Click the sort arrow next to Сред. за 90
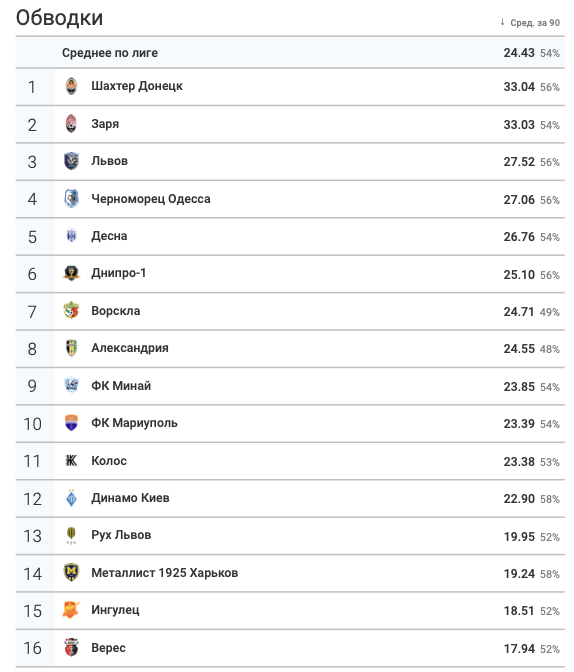The height and width of the screenshot is (672, 574). pyautogui.click(x=502, y=22)
